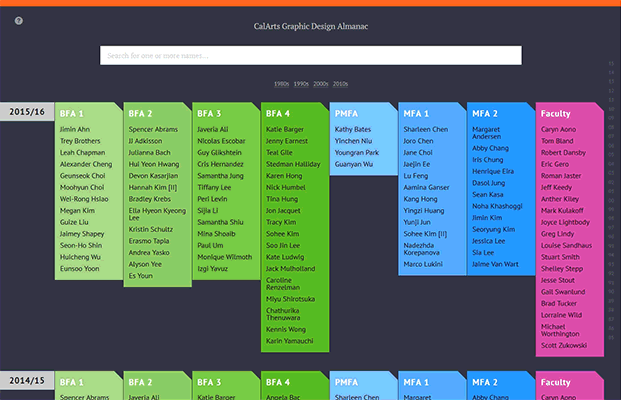
Task: Click the name search input field
Action: (310, 56)
